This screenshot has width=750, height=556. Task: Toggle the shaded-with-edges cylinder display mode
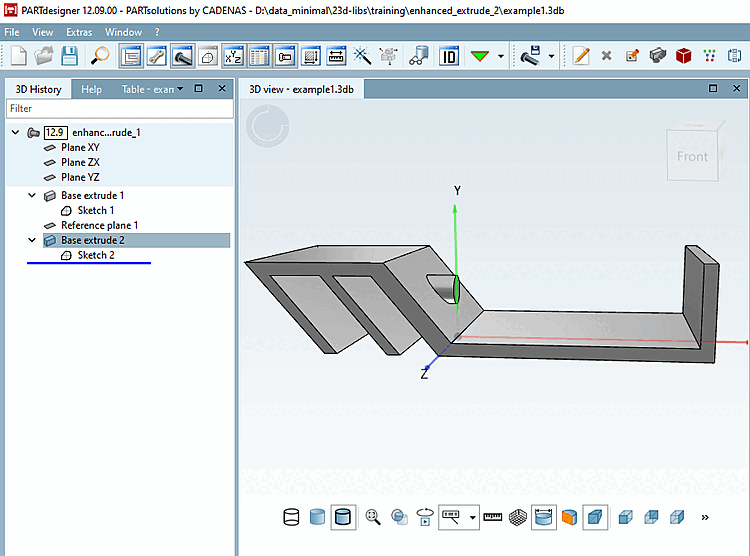344,517
